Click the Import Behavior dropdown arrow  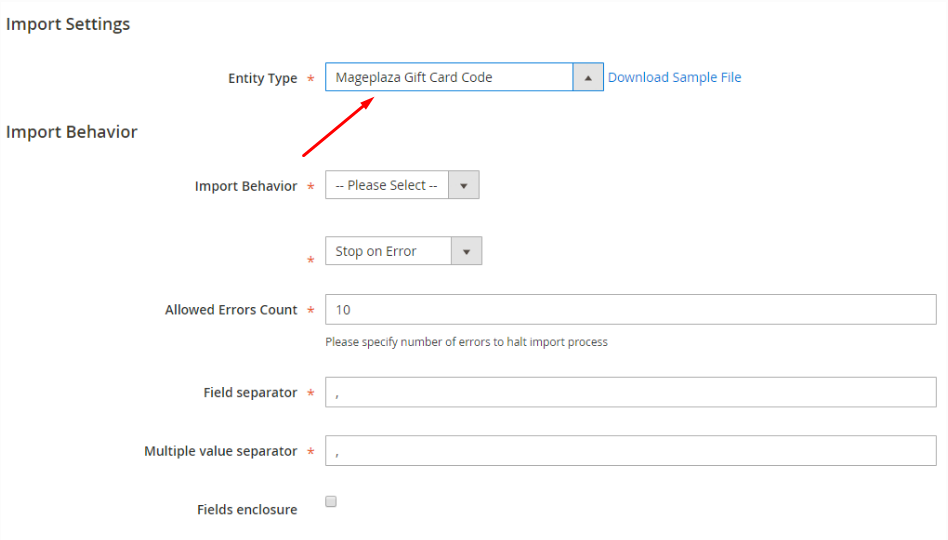(464, 185)
